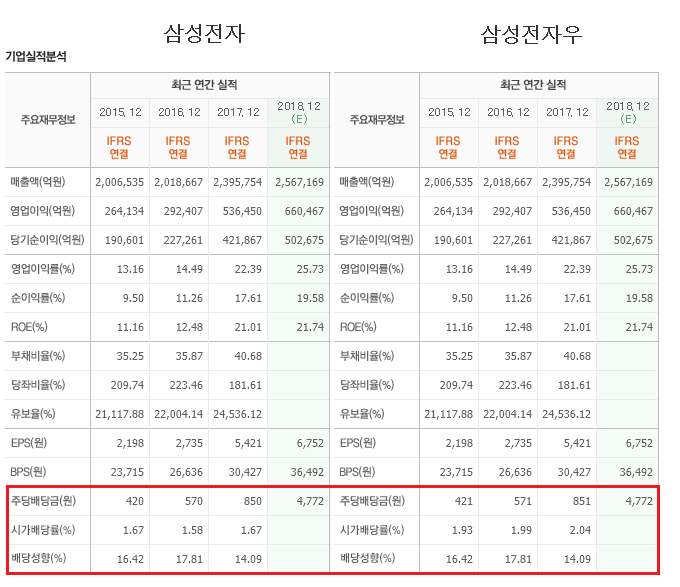Click 순이익률(%) row label in 삼성전자우 table
The width and height of the screenshot is (680, 587).
pyautogui.click(x=366, y=298)
